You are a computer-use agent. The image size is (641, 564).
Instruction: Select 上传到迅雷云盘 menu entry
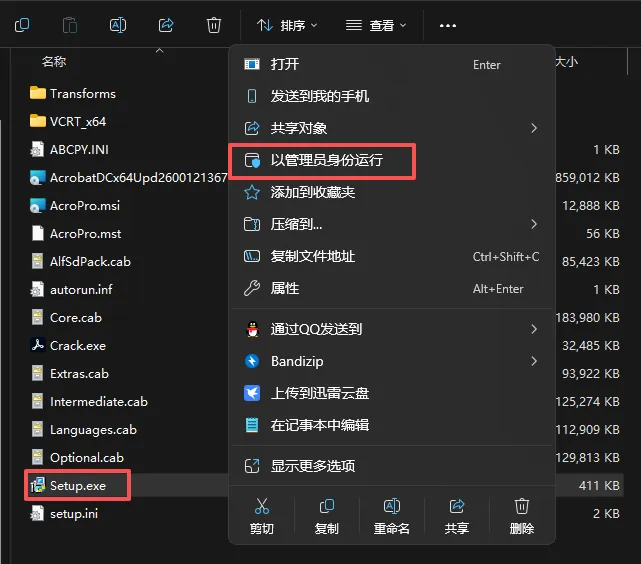(x=392, y=393)
